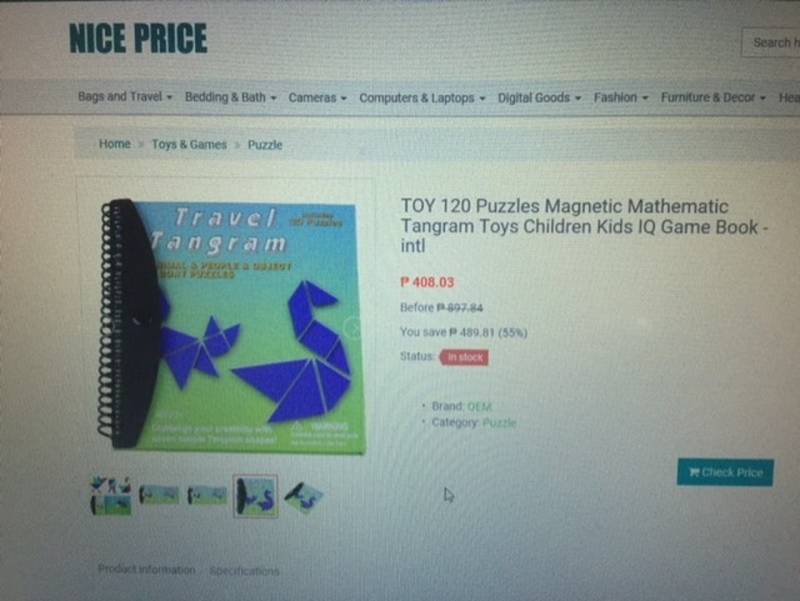Click the Check Price cart button
Screen dimensions: 800x601
pos(725,472)
